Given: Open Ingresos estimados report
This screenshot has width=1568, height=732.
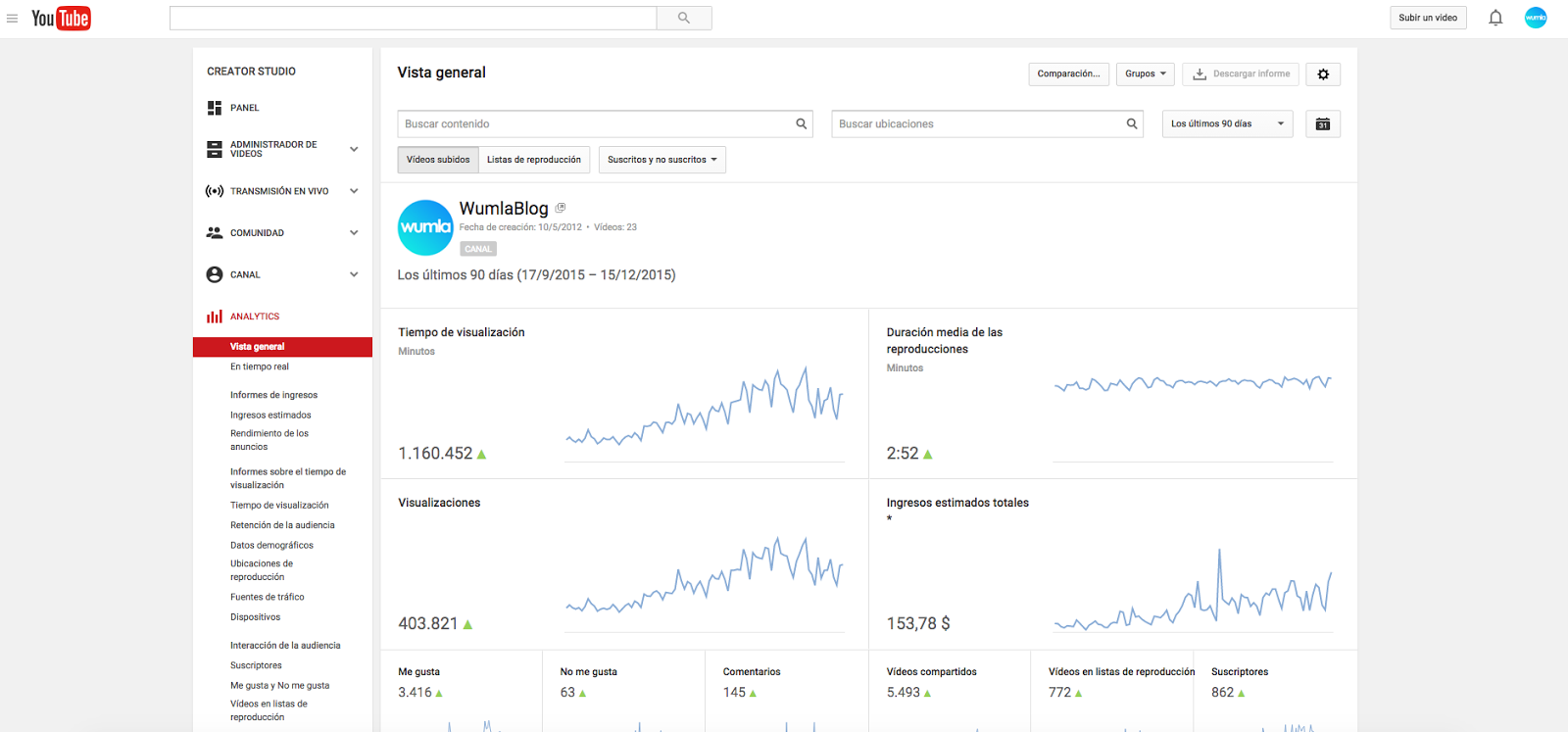Looking at the screenshot, I should pyautogui.click(x=270, y=415).
